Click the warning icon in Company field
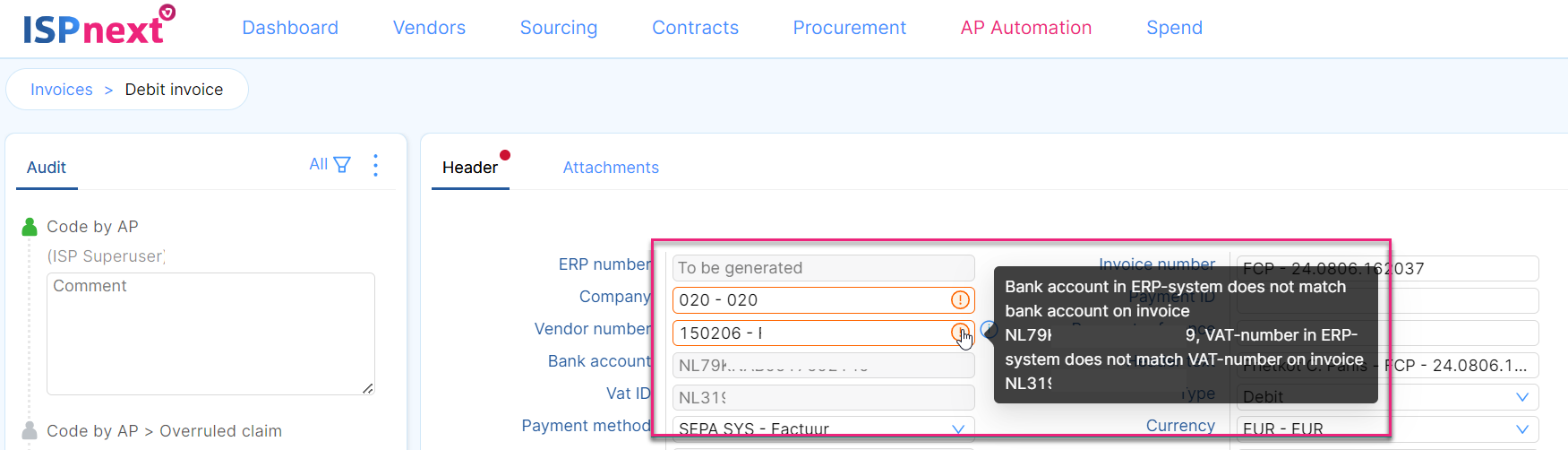The height and width of the screenshot is (450, 1568). pos(960,300)
